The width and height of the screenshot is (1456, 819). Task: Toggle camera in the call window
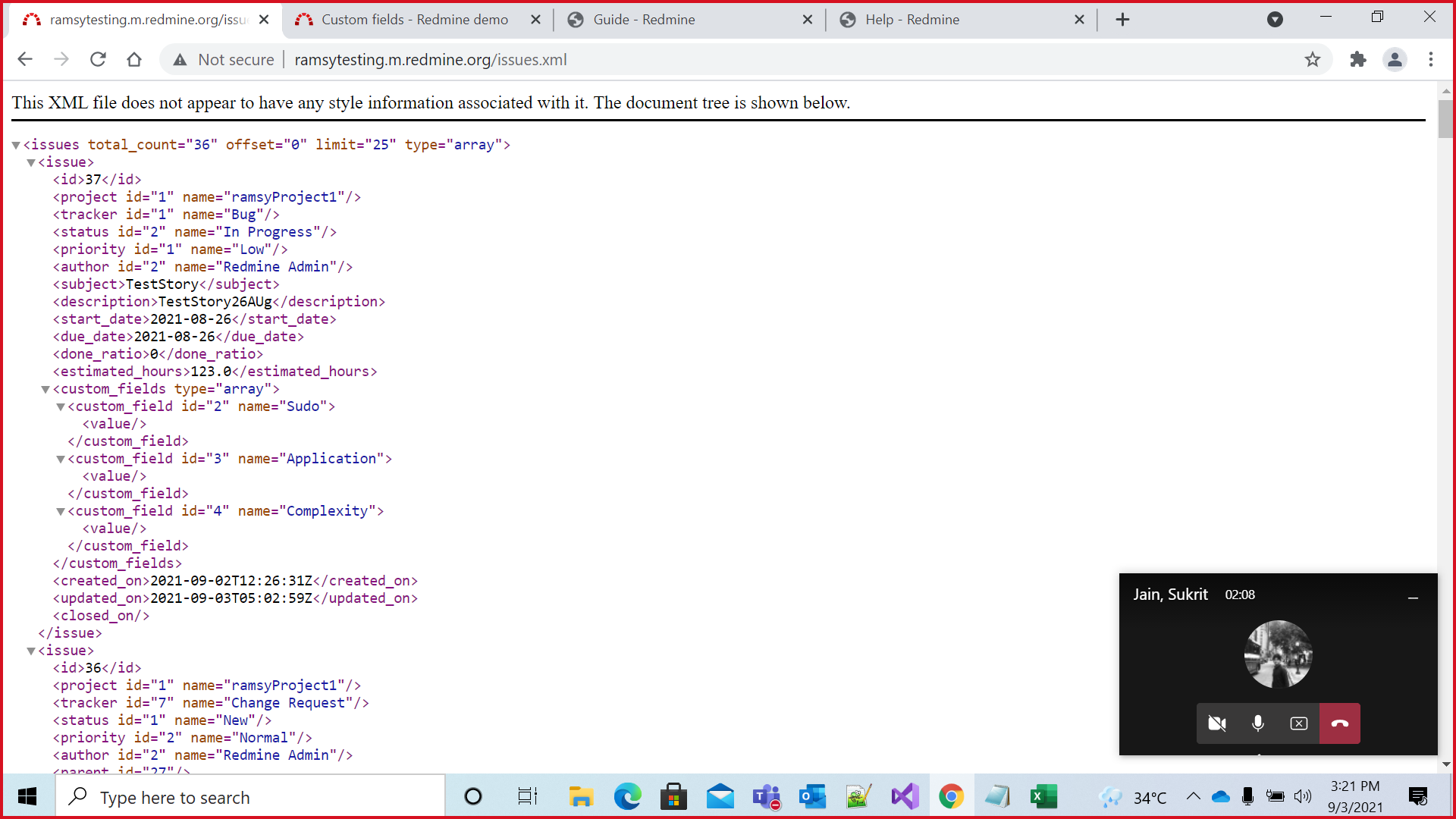[x=1217, y=723]
